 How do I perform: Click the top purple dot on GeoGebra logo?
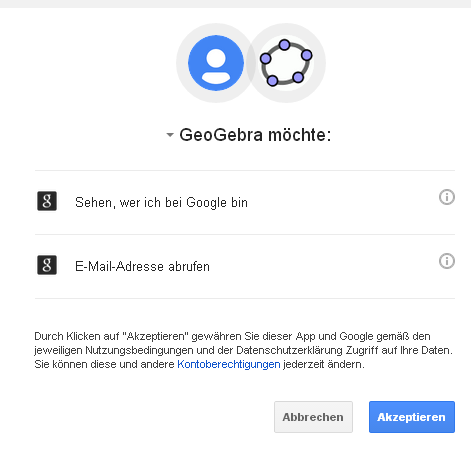pyautogui.click(x=284, y=45)
